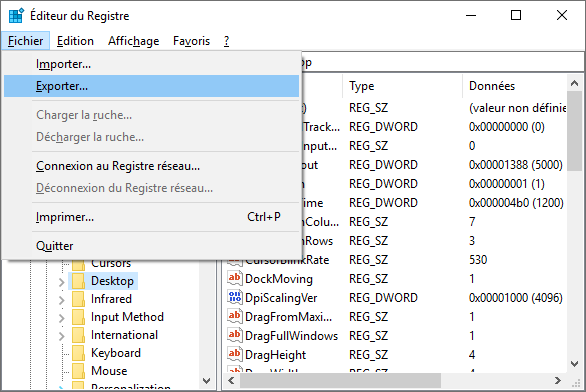This screenshot has width=586, height=392.
Task: Click the DpiScalingVer binary value icon
Action: pos(235,297)
